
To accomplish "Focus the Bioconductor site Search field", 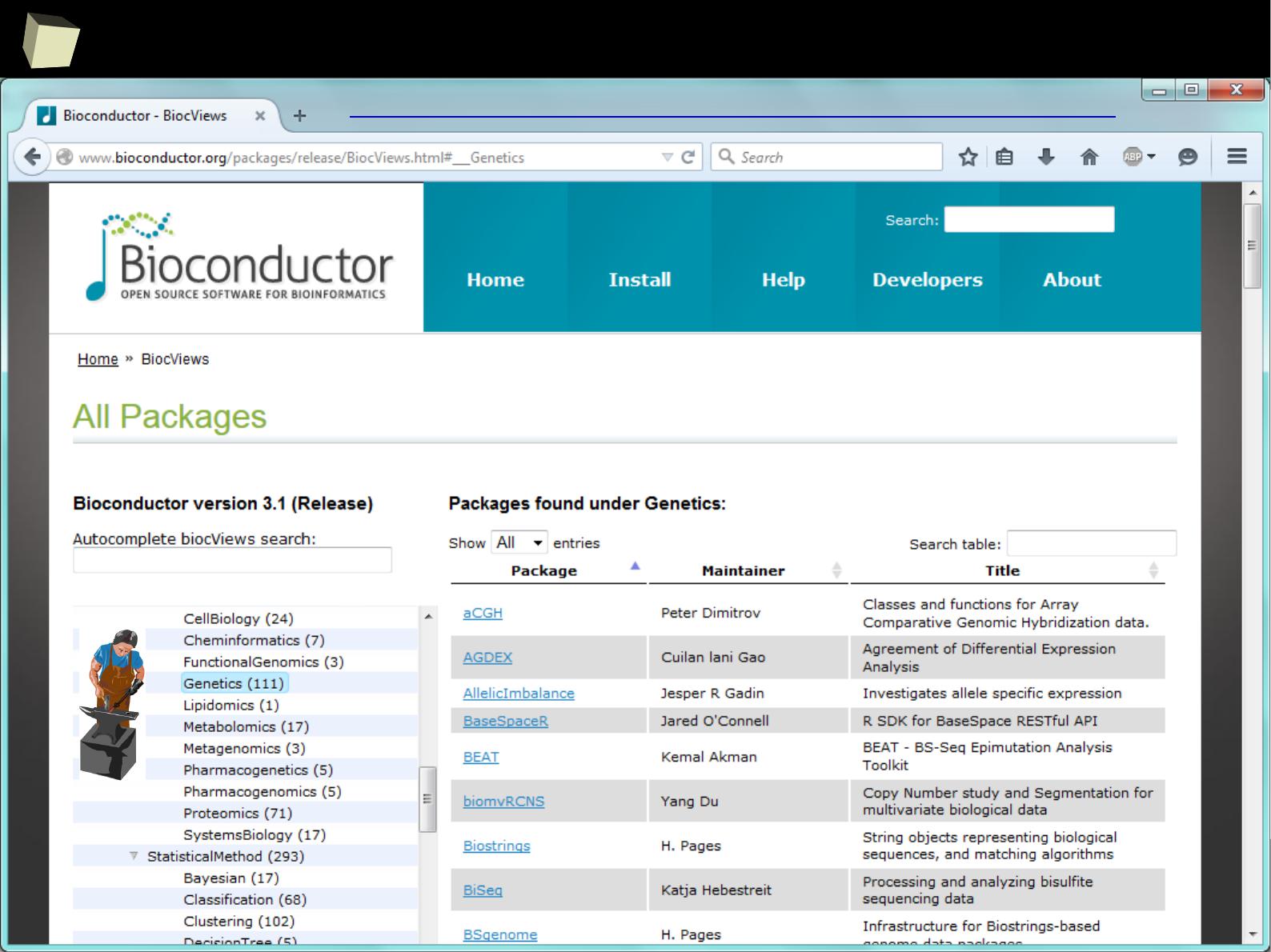I will (1029, 219).
